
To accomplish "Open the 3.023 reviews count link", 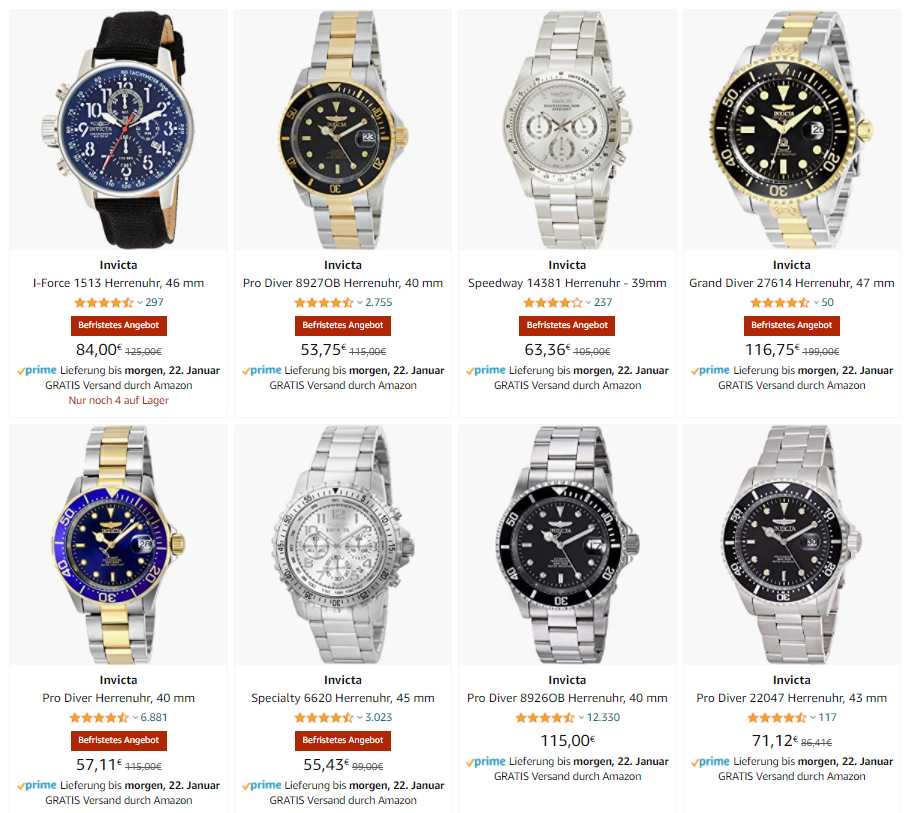I will 378,717.
